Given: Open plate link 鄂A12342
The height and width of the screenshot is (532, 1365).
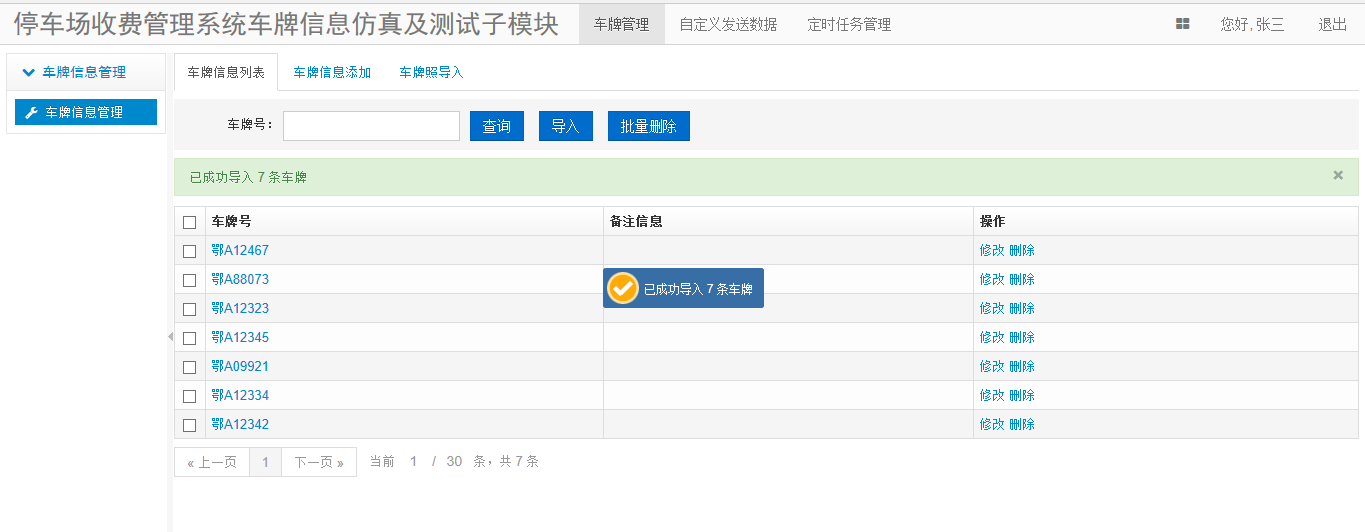Looking at the screenshot, I should click(x=240, y=424).
